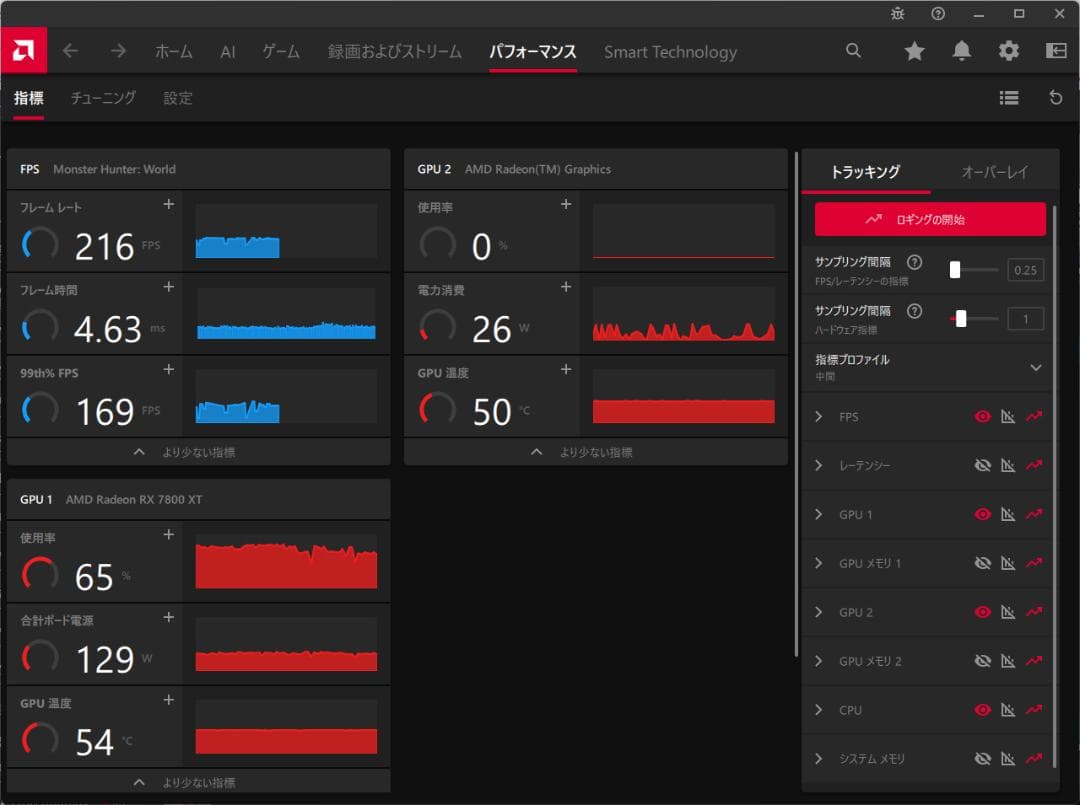Click logging trend icon in GPU 1 row

(x=1034, y=514)
